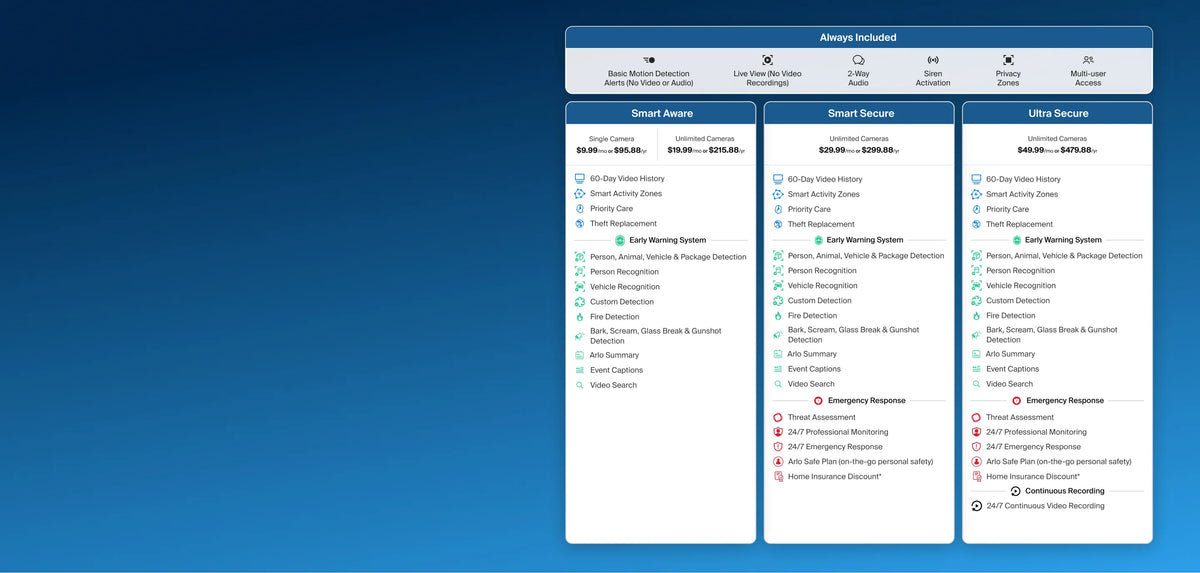
Task: Click 60-Day Video History icon in Ultra Secure
Action: coord(977,179)
